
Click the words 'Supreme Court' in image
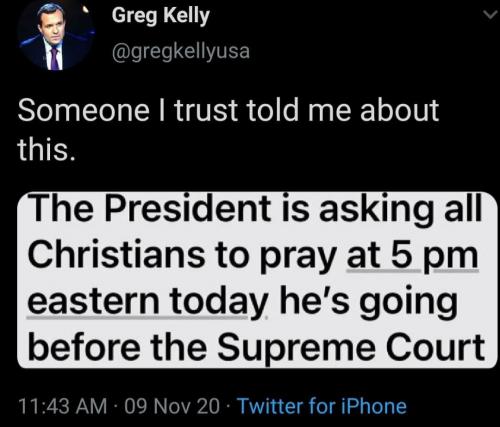pos(351,347)
